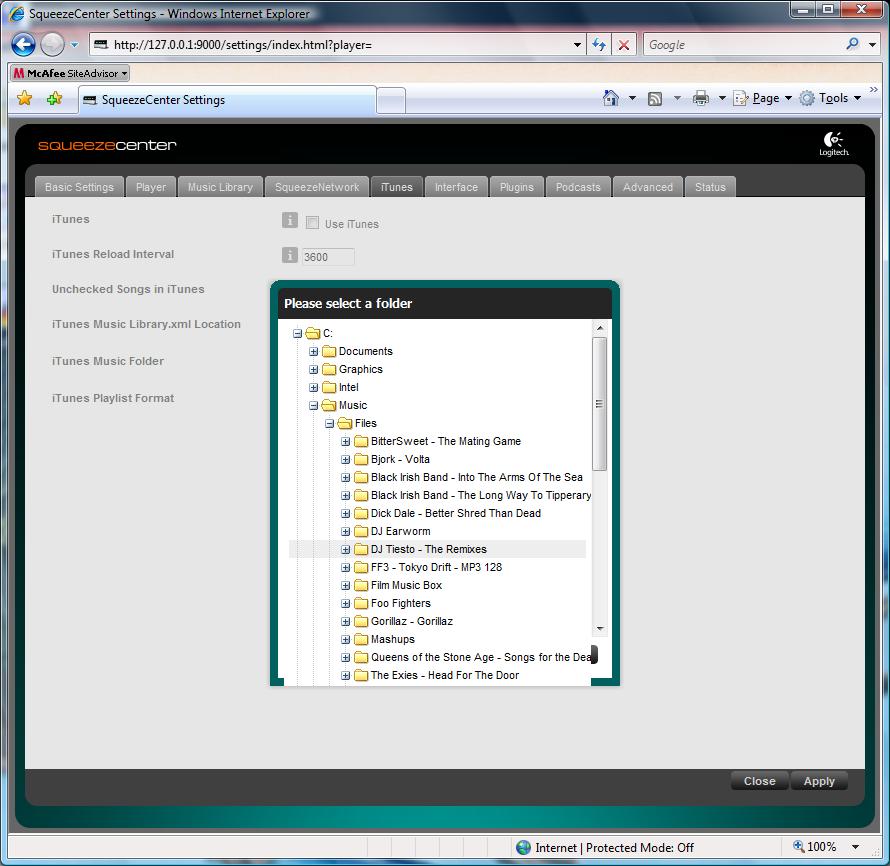Click the info icon beside reload interval

click(290, 256)
